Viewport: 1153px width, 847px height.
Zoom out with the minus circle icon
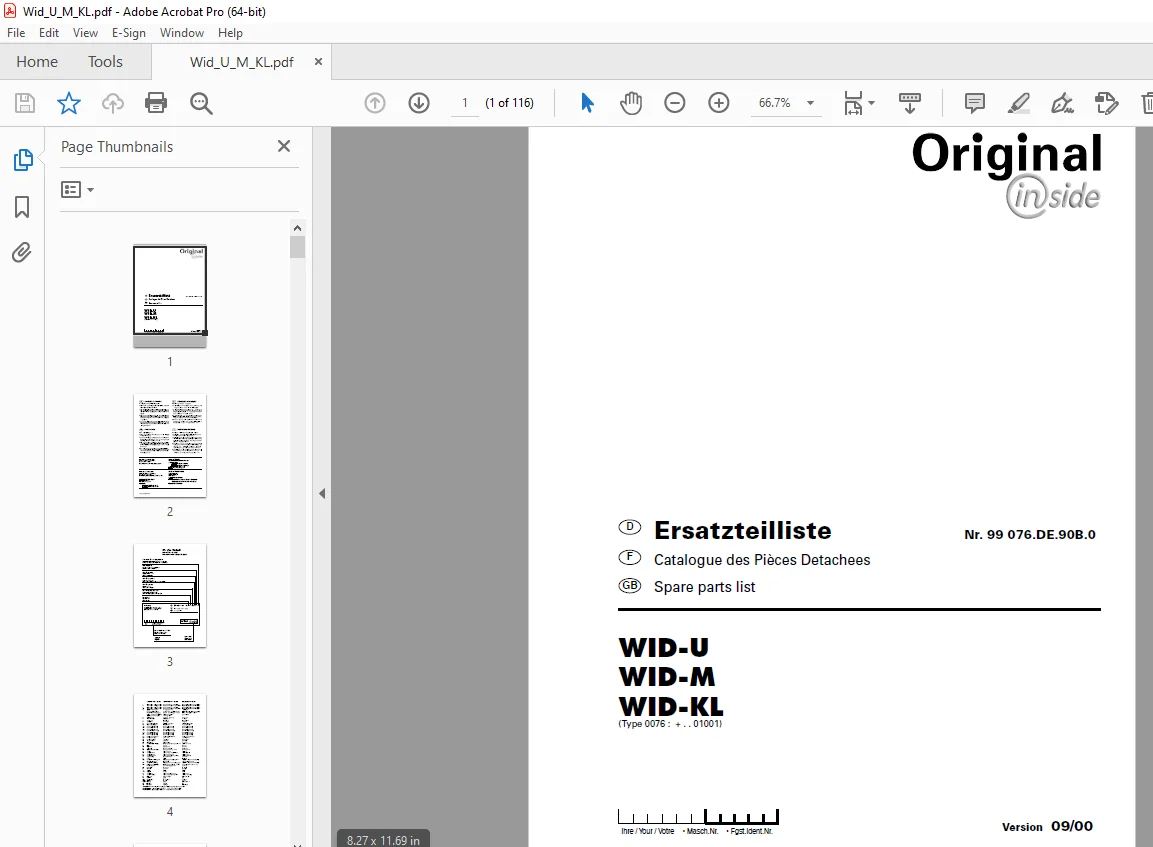674,103
